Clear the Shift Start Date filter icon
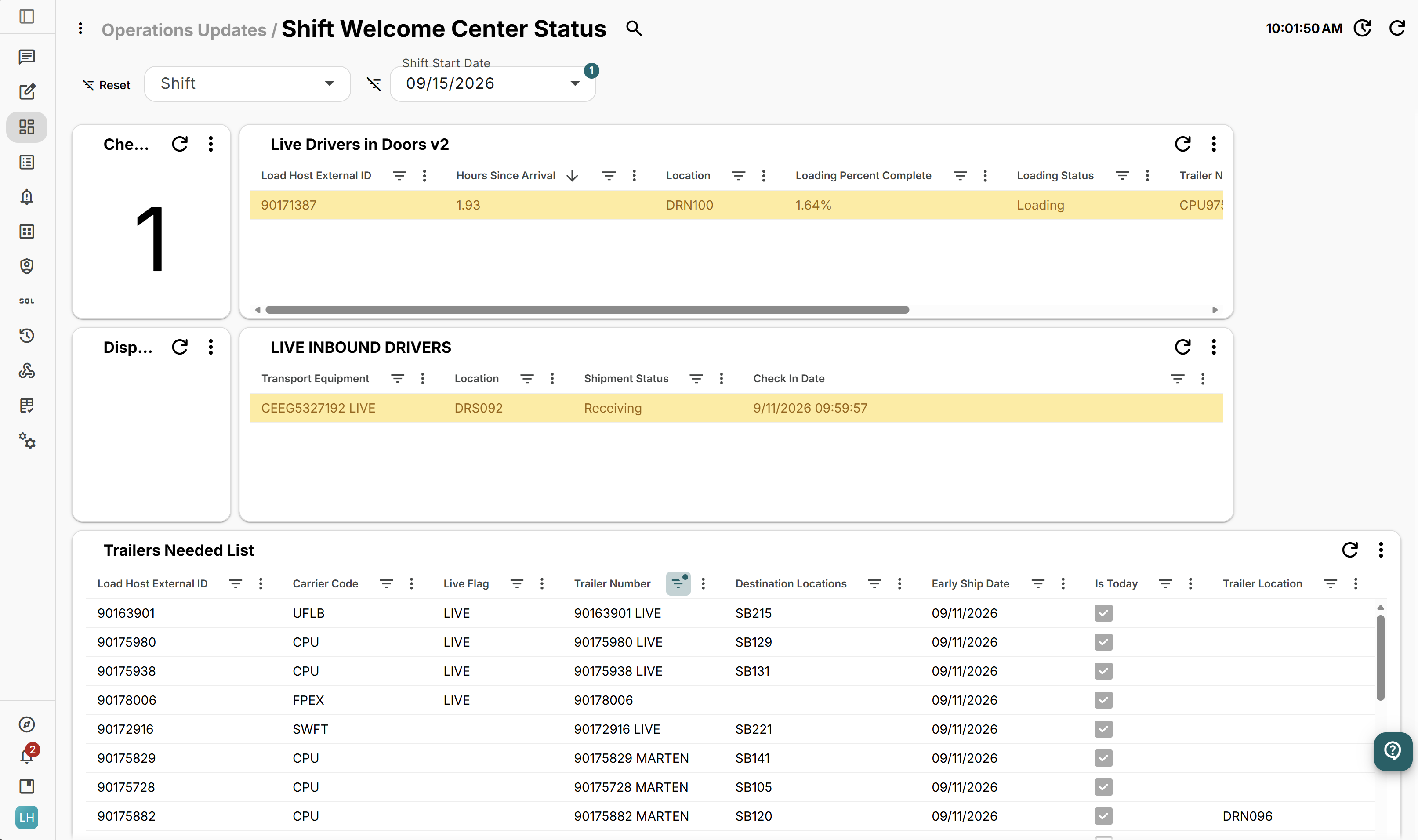Image resolution: width=1418 pixels, height=840 pixels. point(374,84)
